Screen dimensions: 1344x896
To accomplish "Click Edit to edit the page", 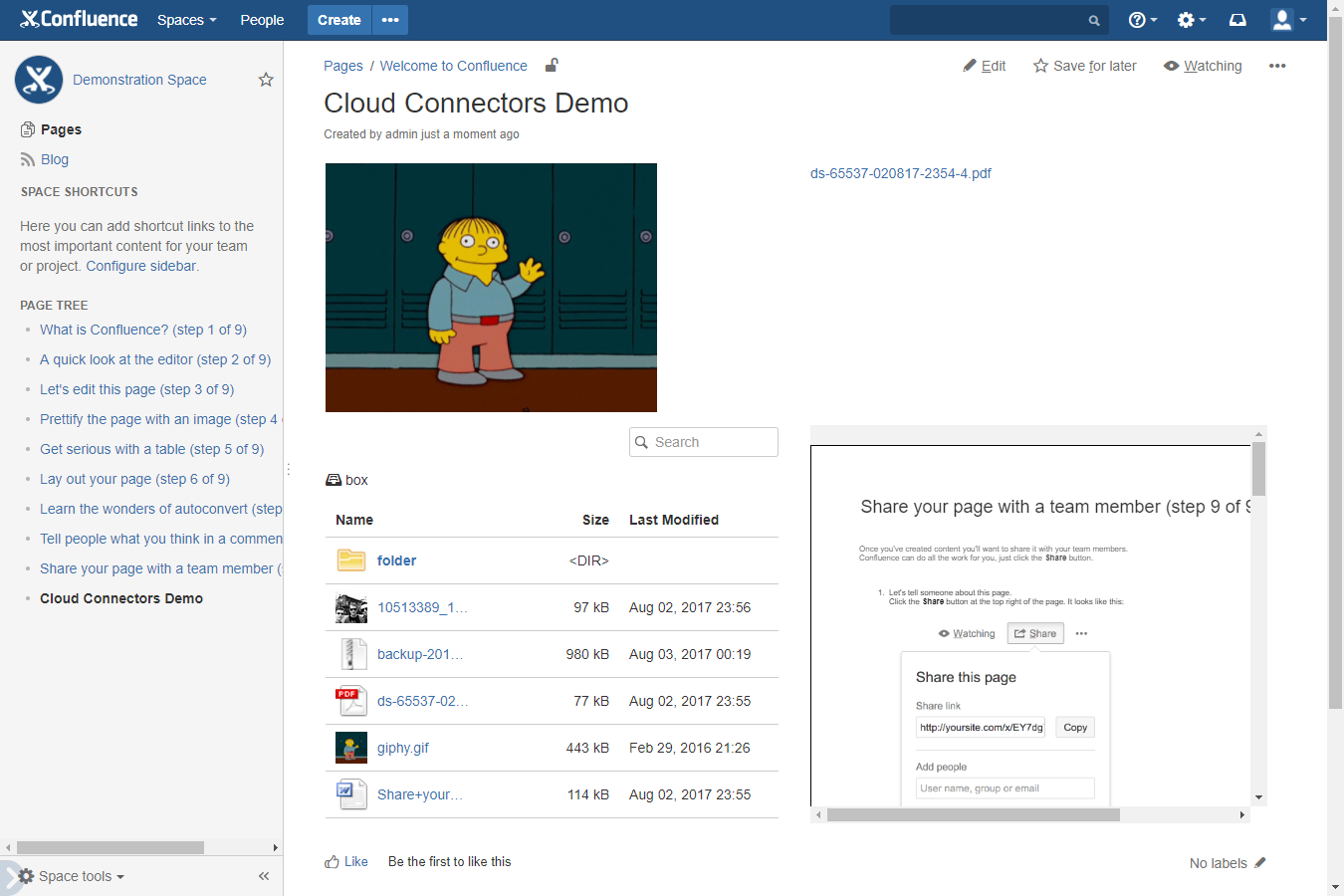I will (985, 66).
